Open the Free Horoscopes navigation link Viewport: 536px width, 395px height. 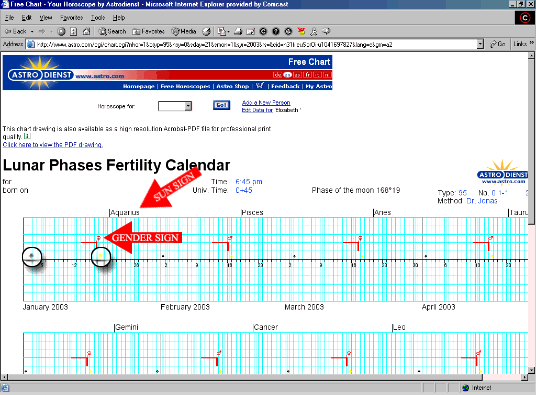pos(185,86)
